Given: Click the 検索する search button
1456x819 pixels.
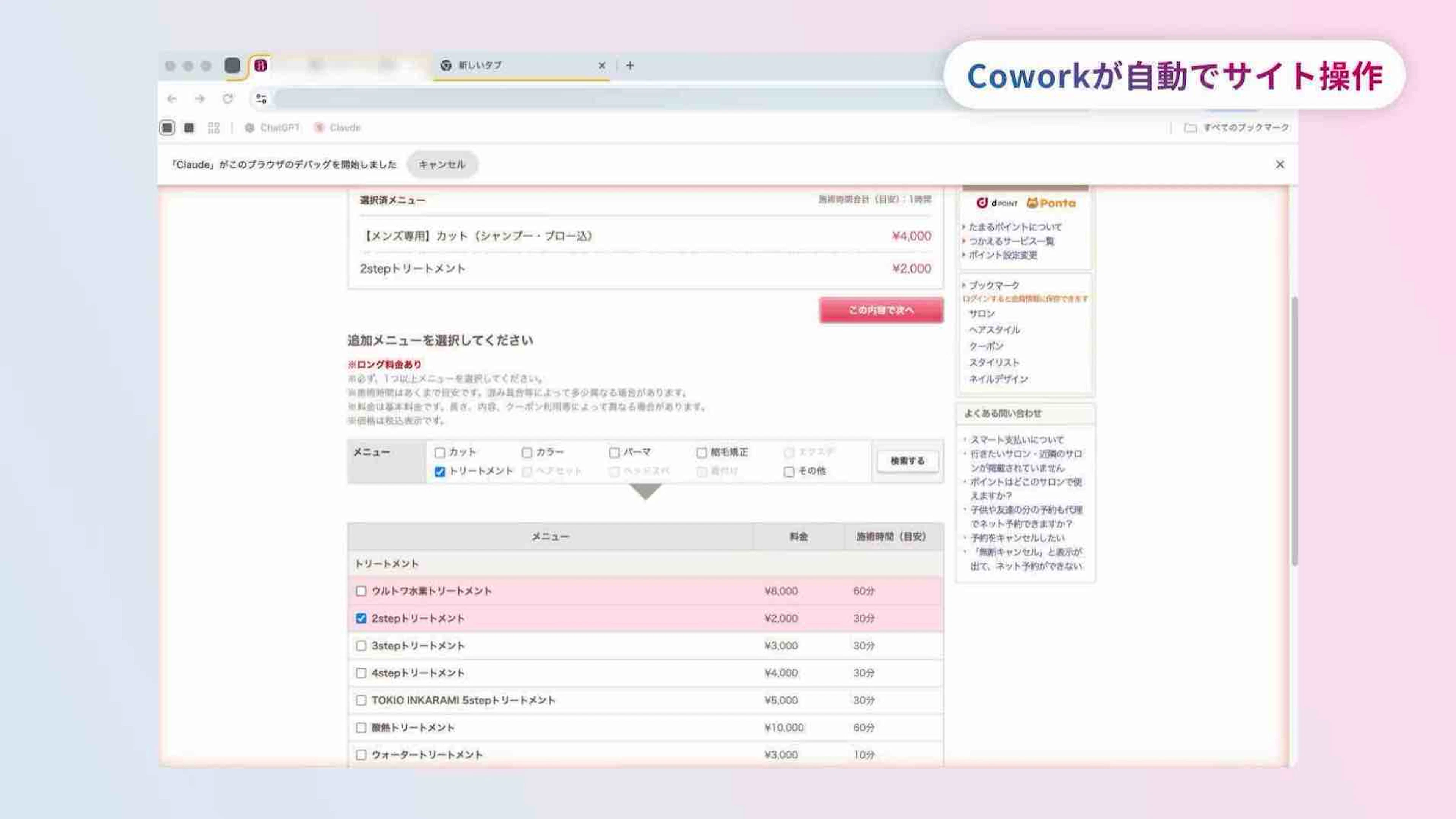Looking at the screenshot, I should tap(907, 461).
